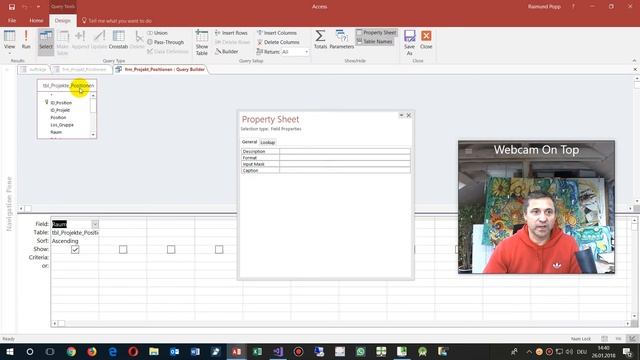Check the Show box in second grid column
This screenshot has height=360, width=640.
click(123, 249)
